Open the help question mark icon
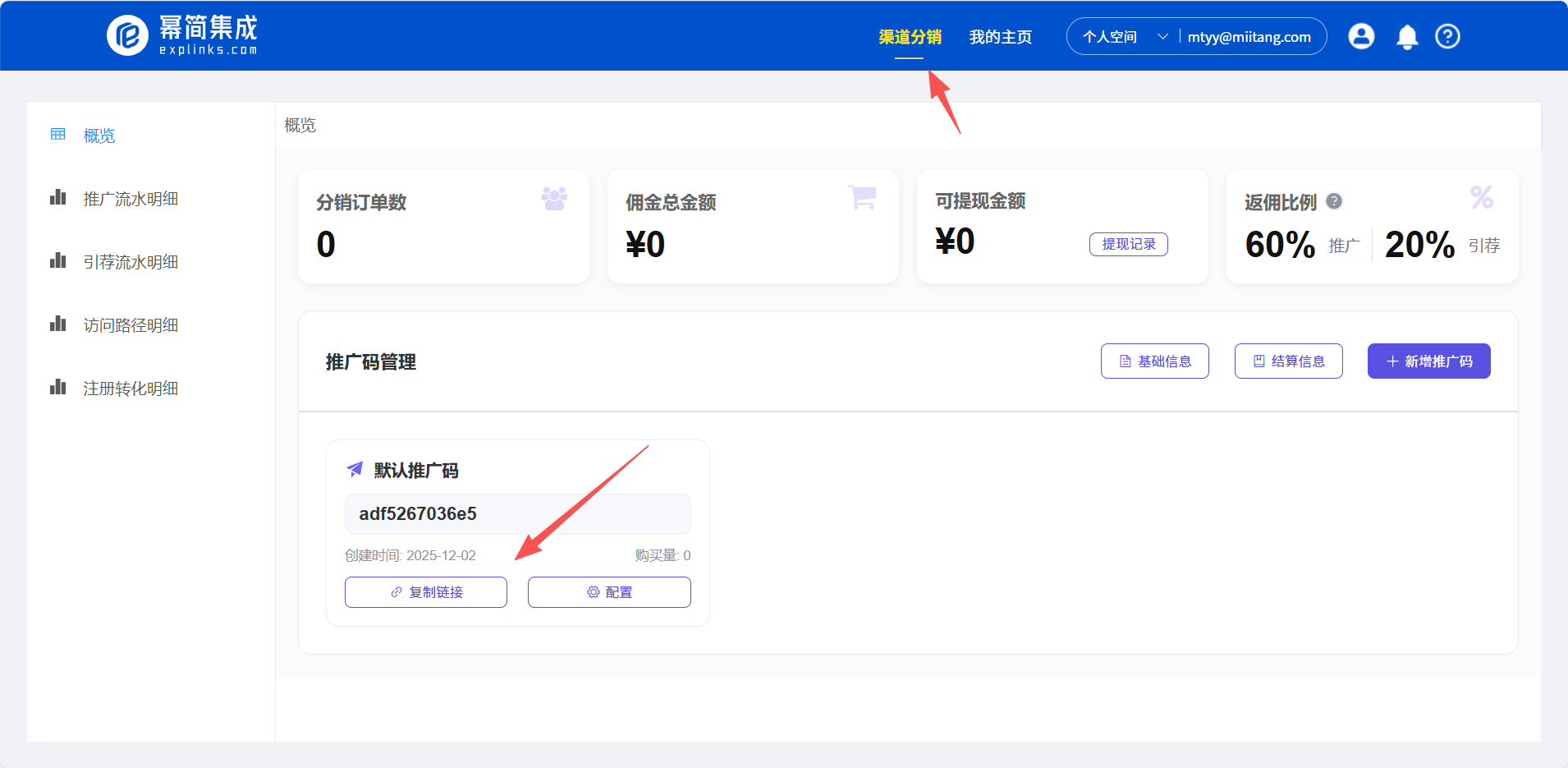This screenshot has width=1568, height=768. click(x=1447, y=35)
